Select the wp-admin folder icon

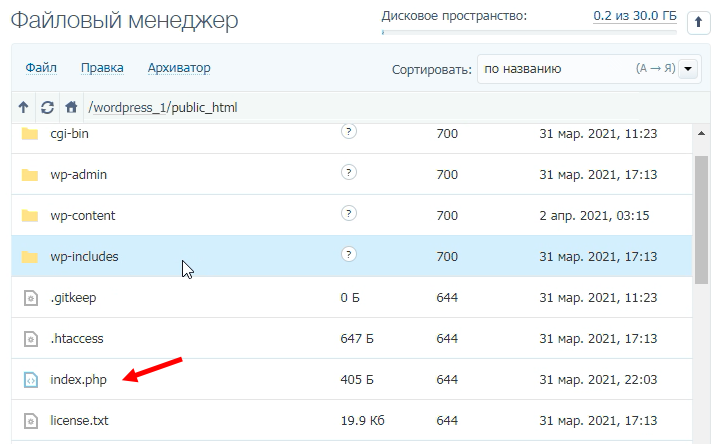point(30,175)
